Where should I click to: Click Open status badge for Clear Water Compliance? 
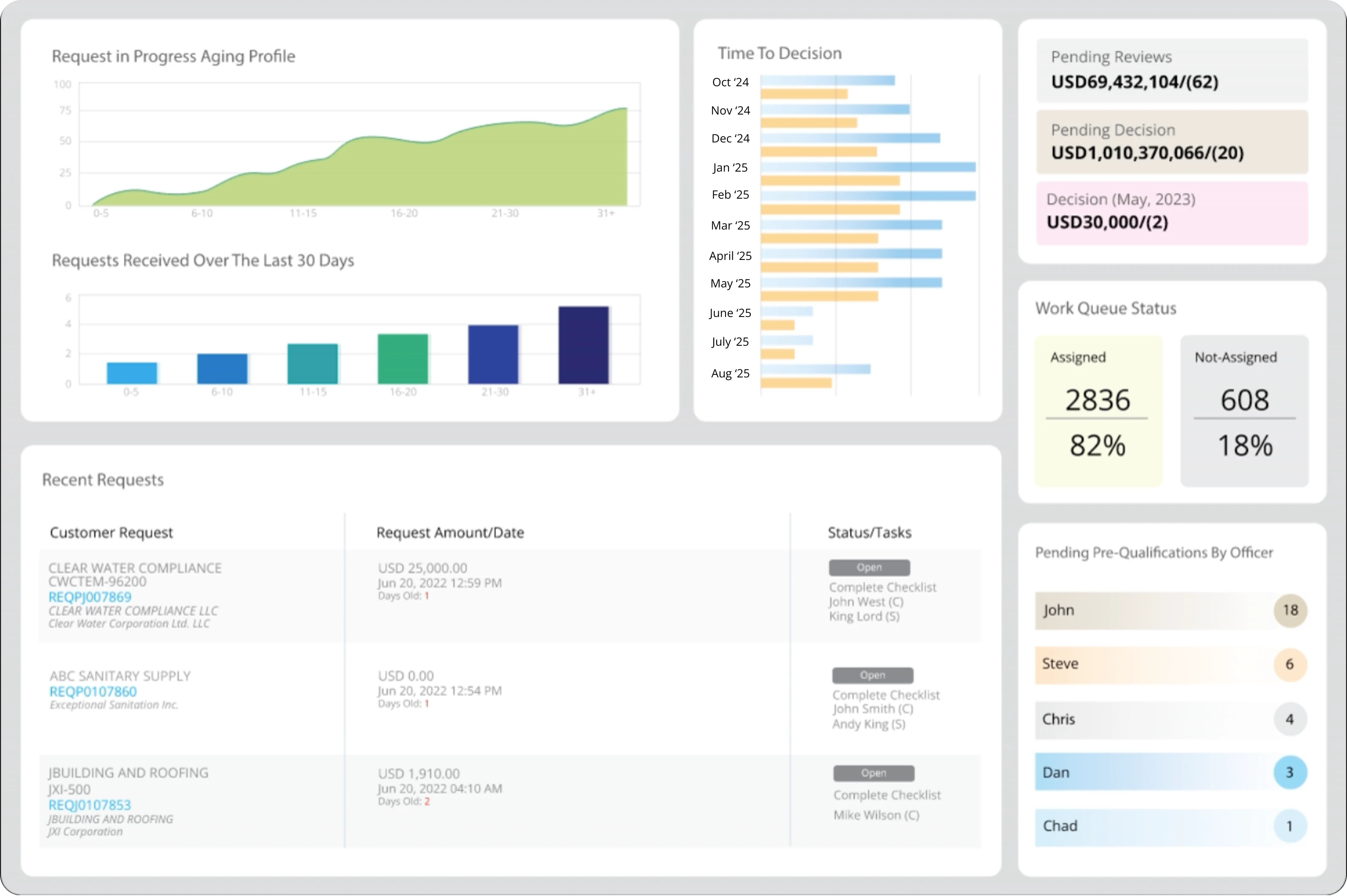(869, 568)
